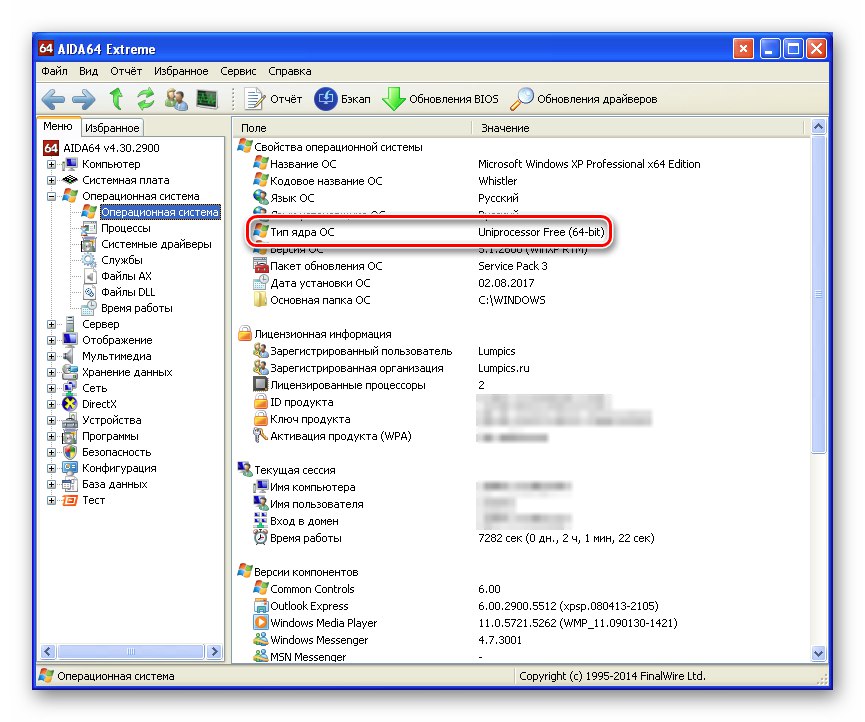
Task: Click the tree horizontal scrollbar right arrow
Action: pos(215,651)
